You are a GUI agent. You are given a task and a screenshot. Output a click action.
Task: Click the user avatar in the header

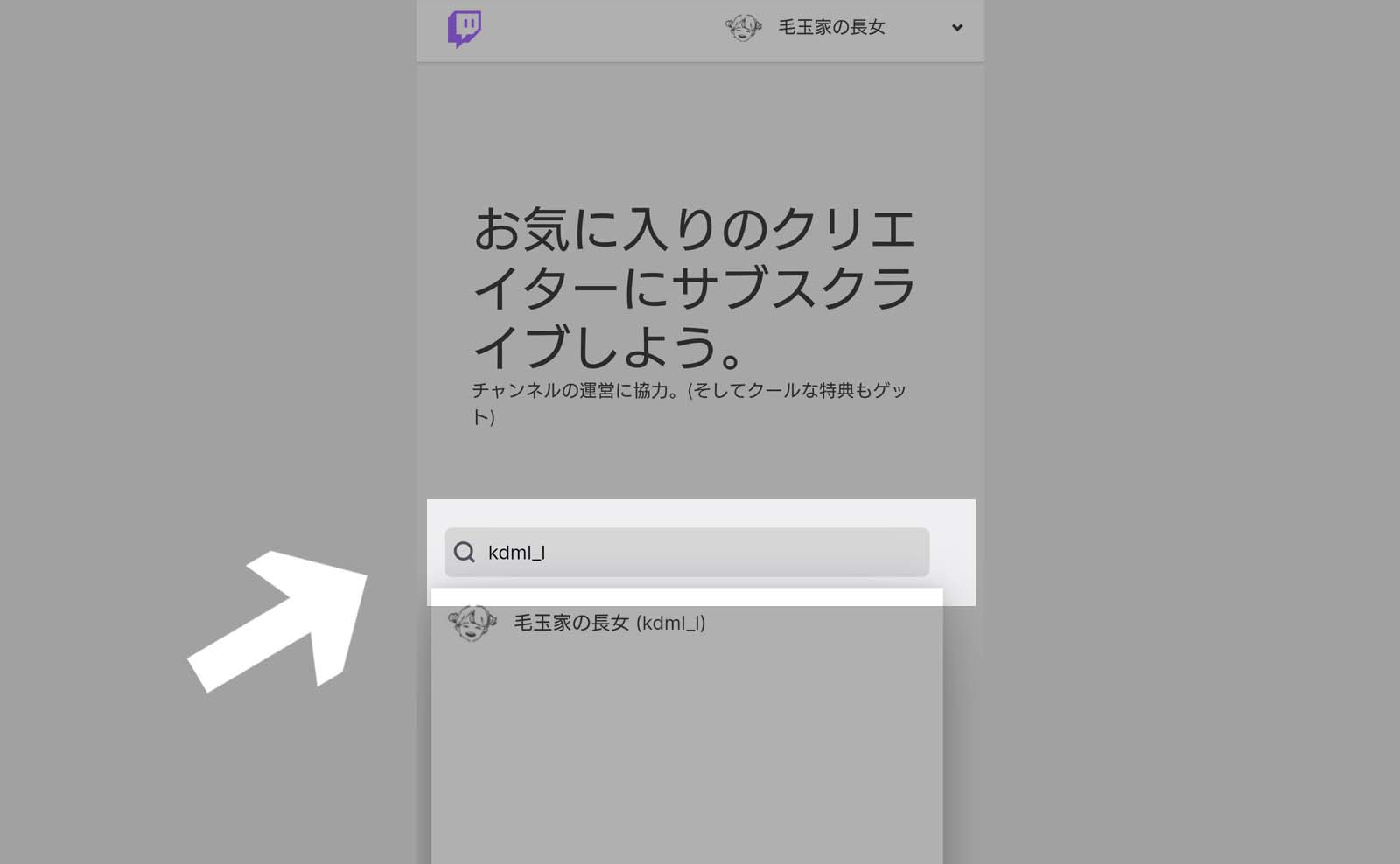point(743,28)
